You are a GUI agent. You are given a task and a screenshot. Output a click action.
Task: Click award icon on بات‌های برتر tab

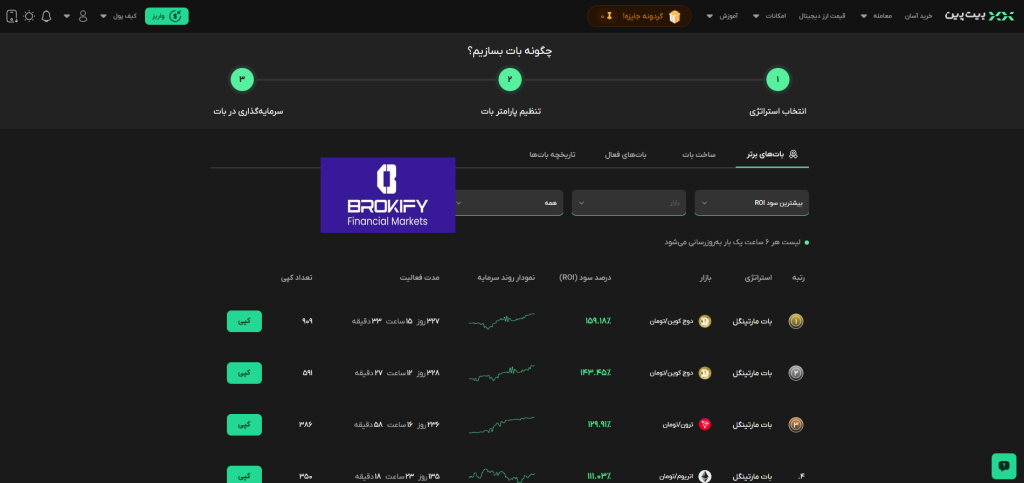point(794,155)
